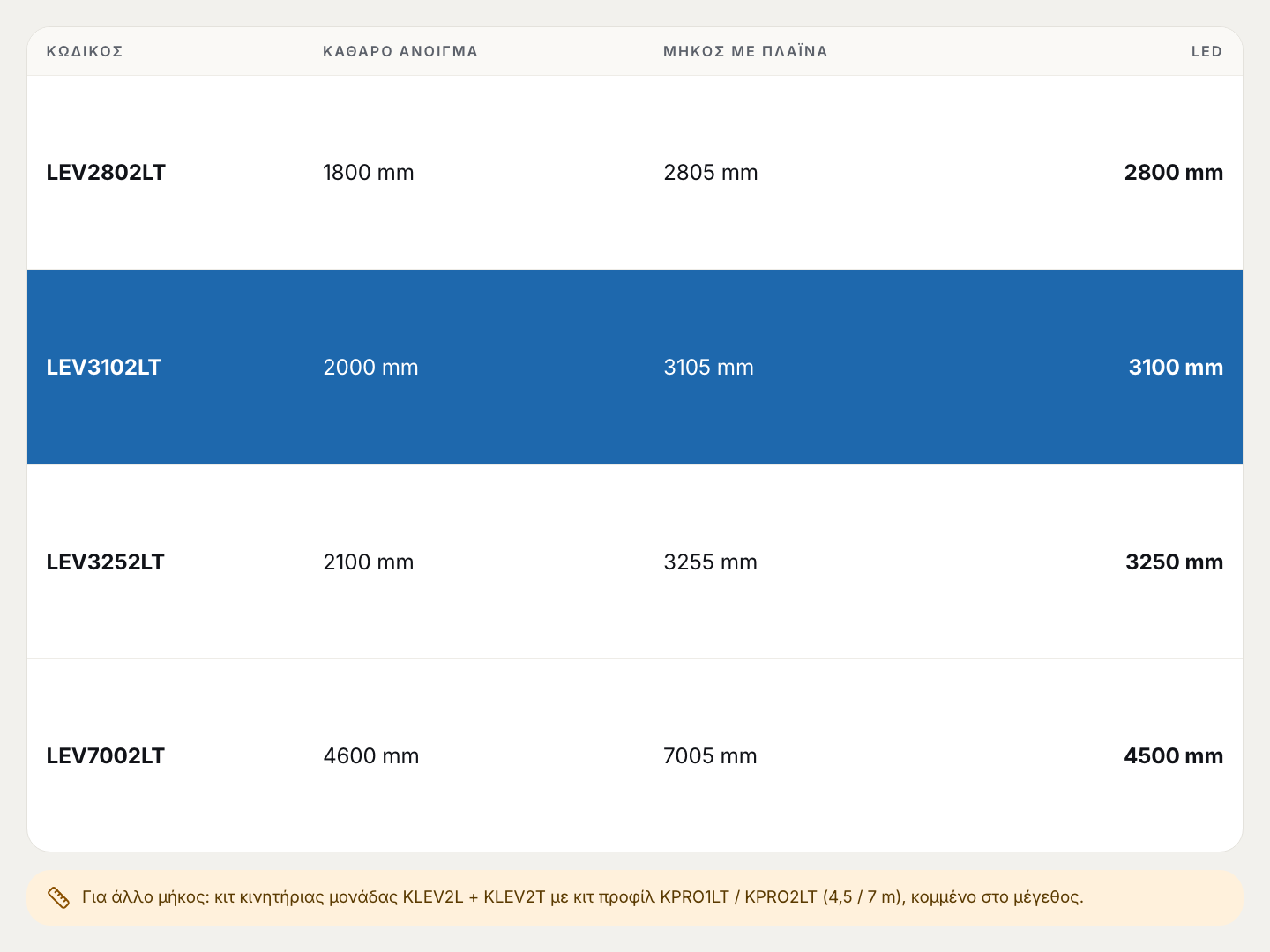
Task: Click the ΜΗΚΟΣ ΜΕ ΠΛΑΪΝΑ column header
Action: (745, 51)
